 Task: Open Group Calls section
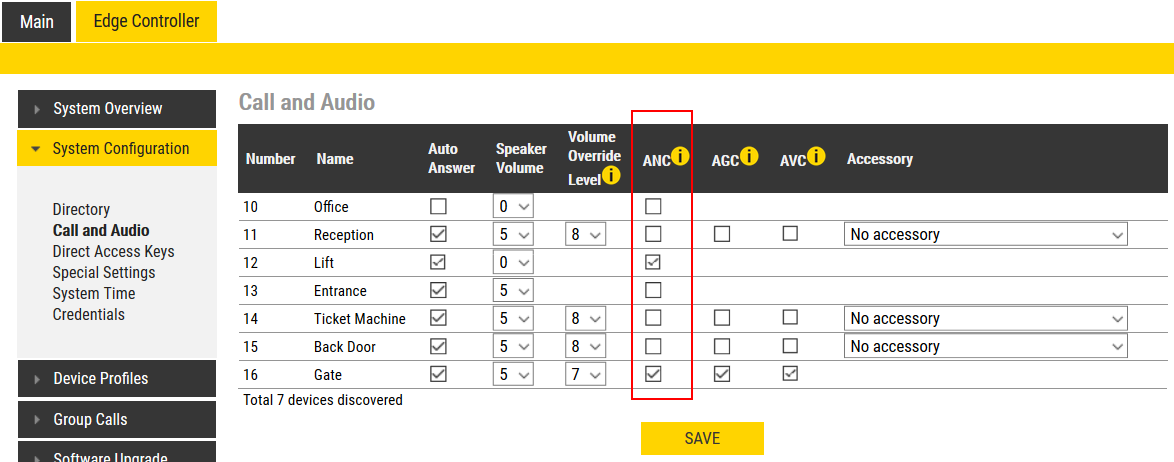tap(116, 420)
